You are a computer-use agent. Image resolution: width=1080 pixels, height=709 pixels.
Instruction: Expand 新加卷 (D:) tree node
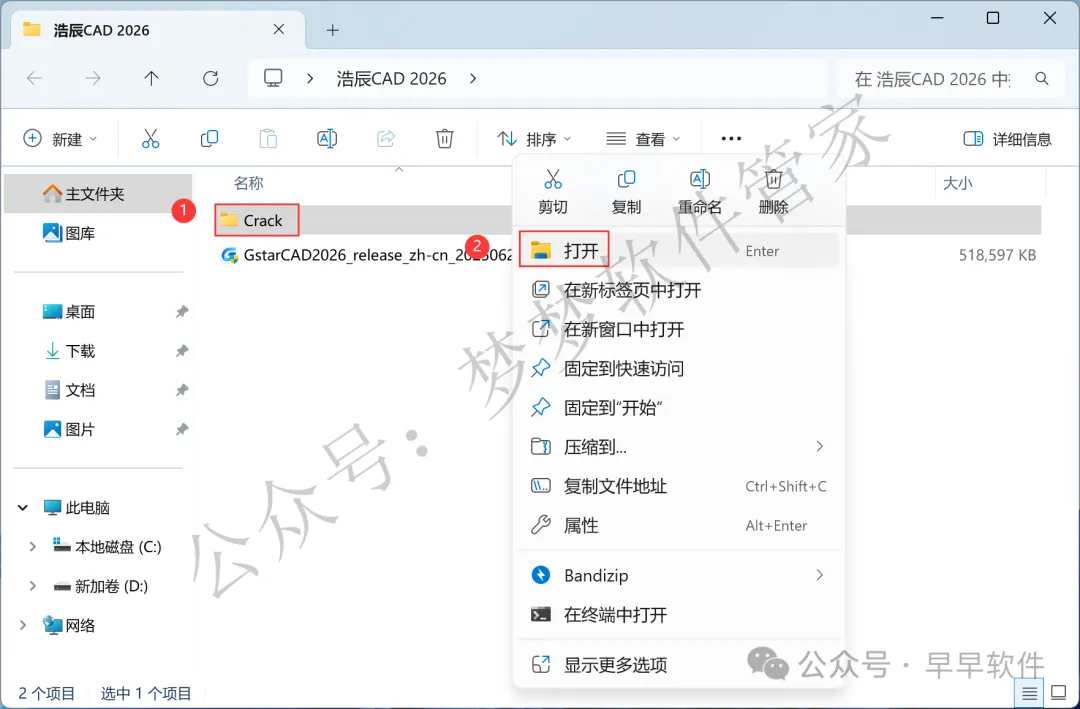pyautogui.click(x=32, y=586)
